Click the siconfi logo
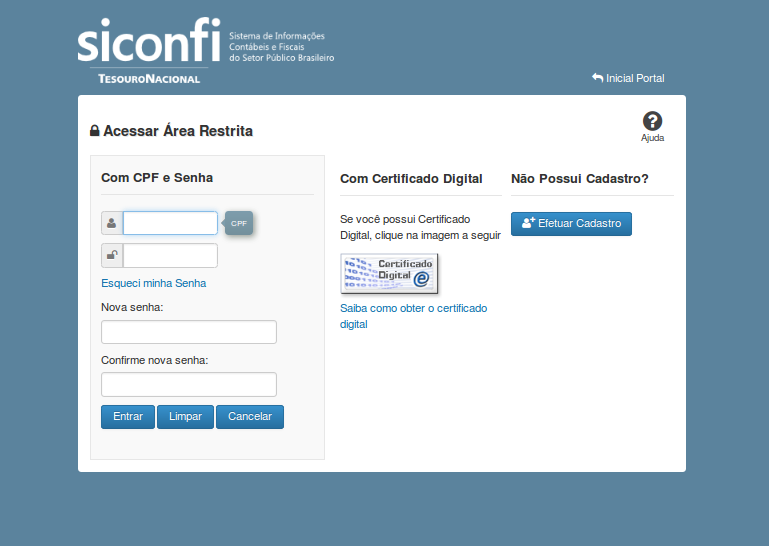Screen dimensions: 769x546 149,41
